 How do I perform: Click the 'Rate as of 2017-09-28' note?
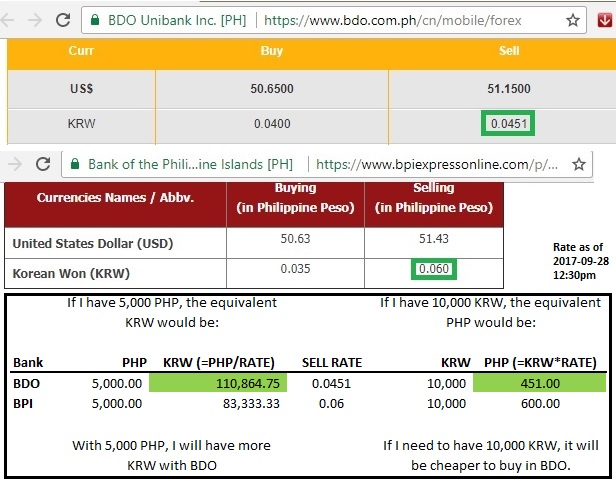581,261
